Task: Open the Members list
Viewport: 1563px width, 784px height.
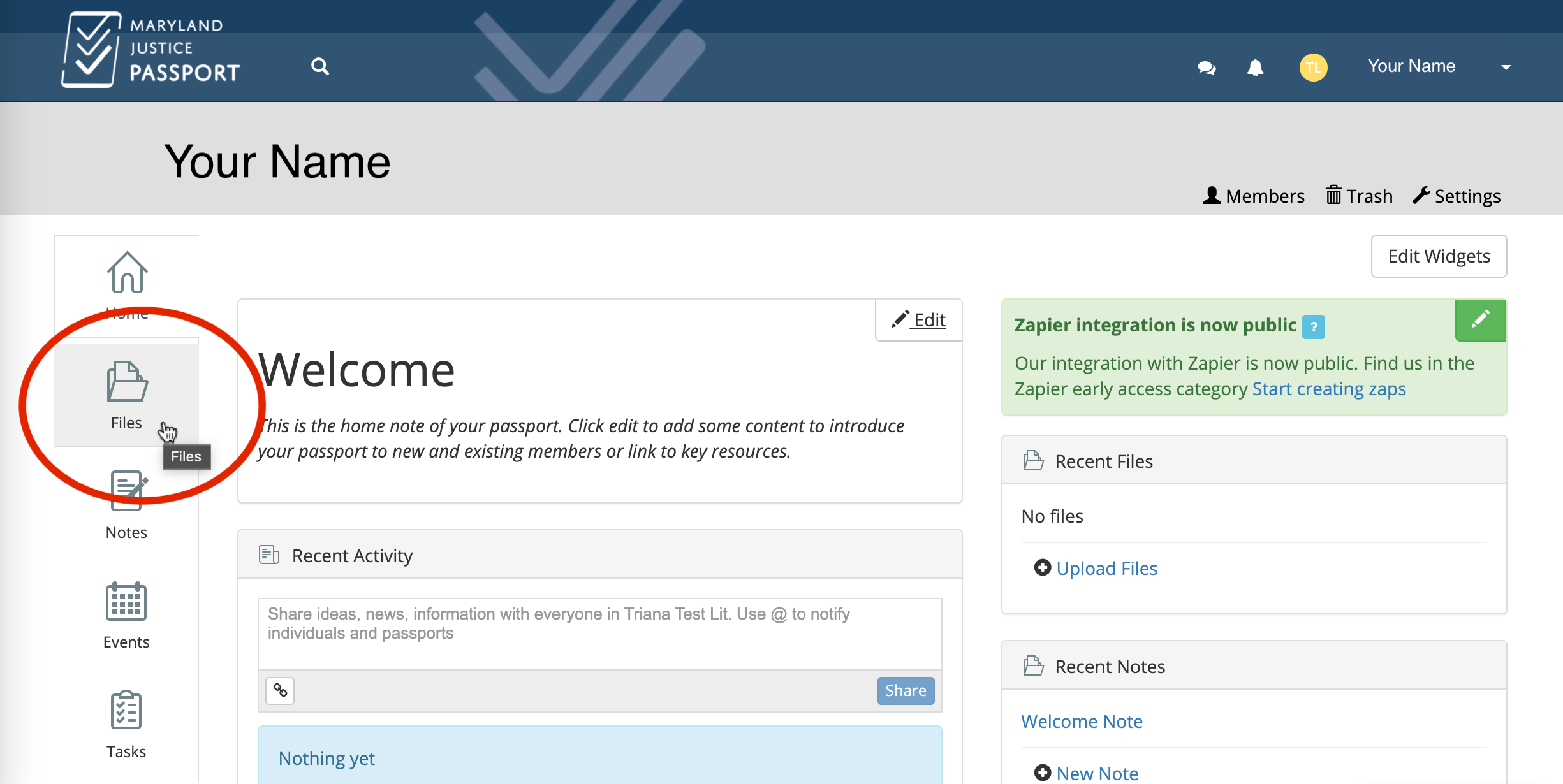Action: click(1252, 196)
